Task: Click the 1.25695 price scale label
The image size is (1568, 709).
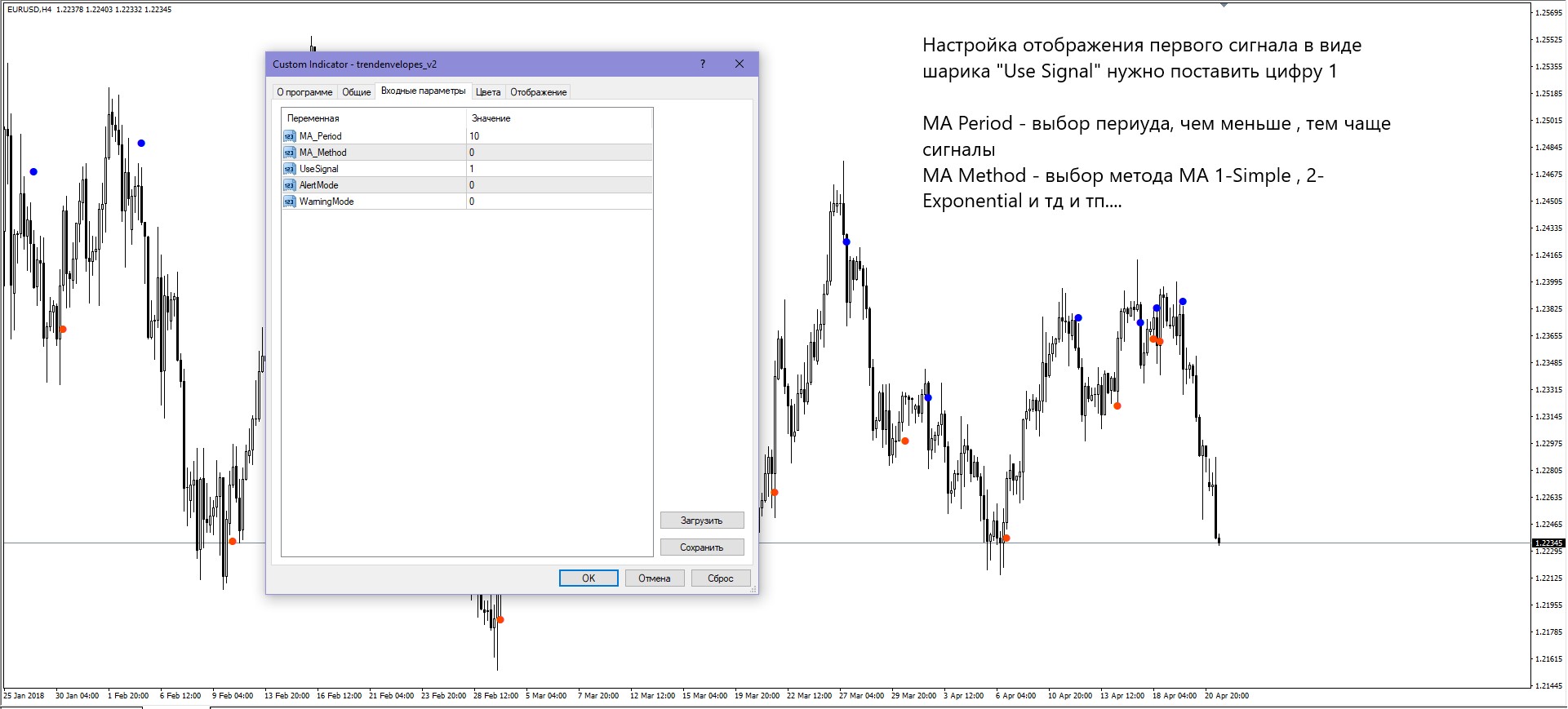Action: [1548, 12]
